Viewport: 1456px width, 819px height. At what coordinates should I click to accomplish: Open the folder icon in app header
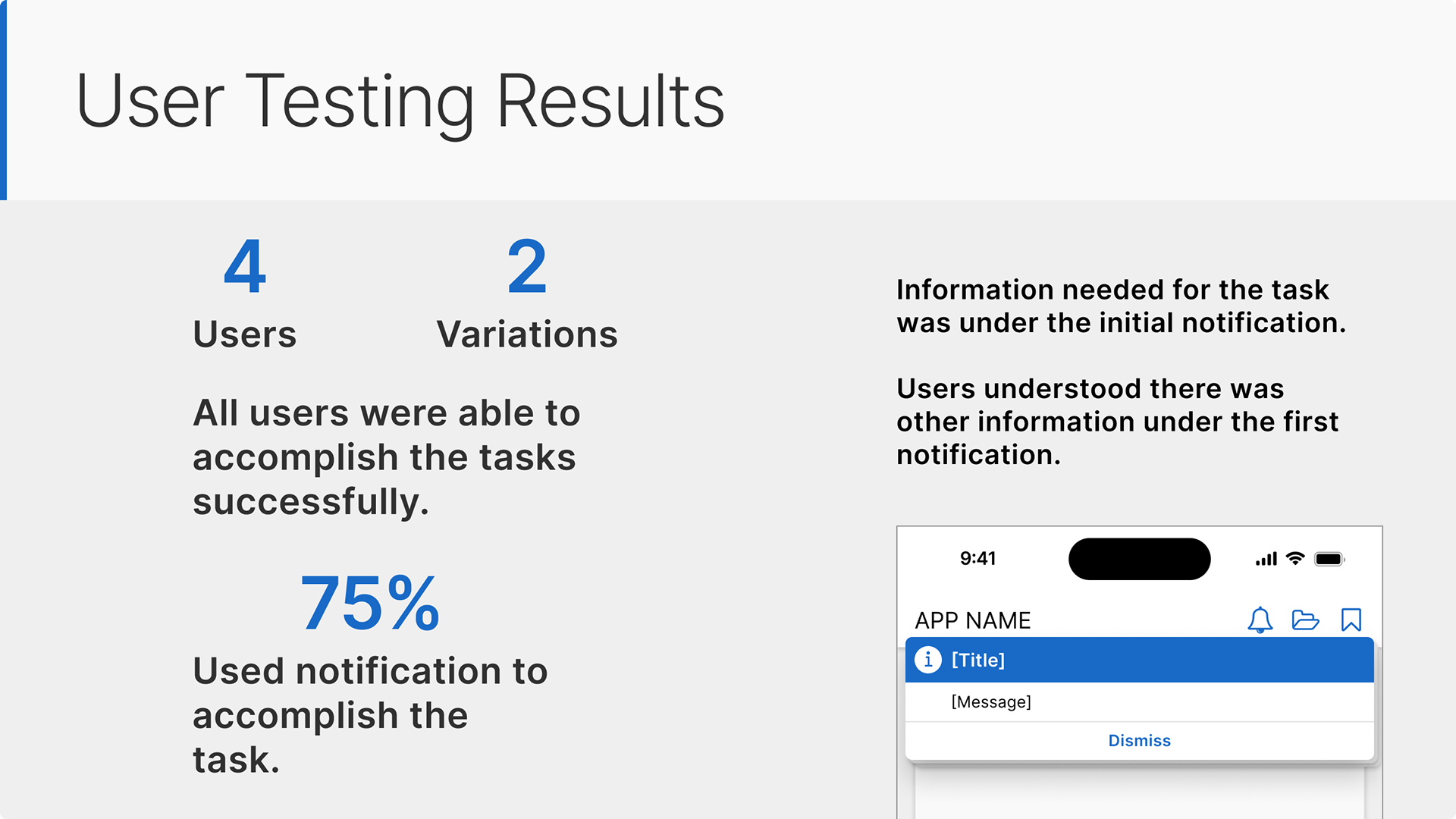(x=1305, y=620)
